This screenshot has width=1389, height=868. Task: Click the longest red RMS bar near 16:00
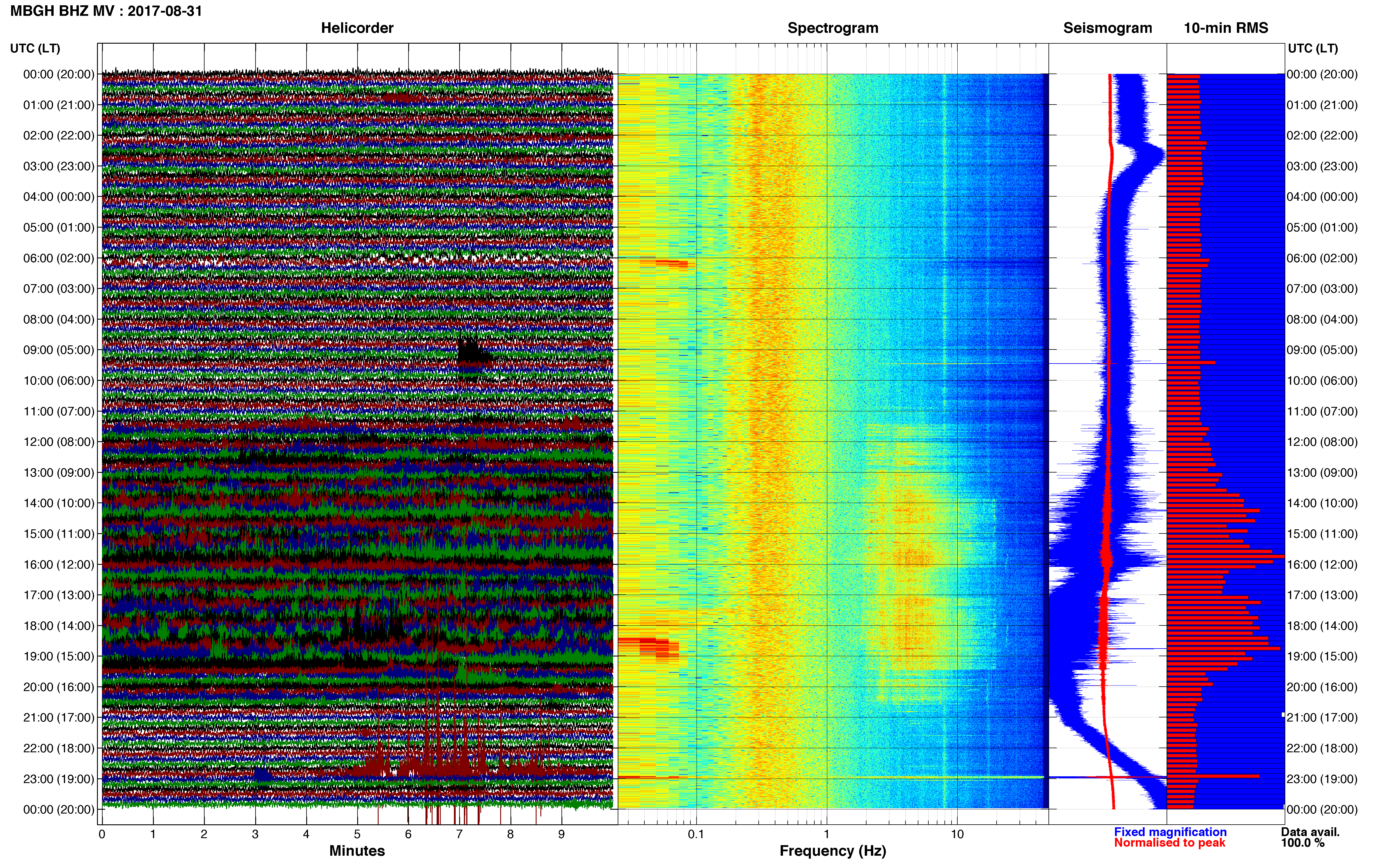tap(1226, 556)
